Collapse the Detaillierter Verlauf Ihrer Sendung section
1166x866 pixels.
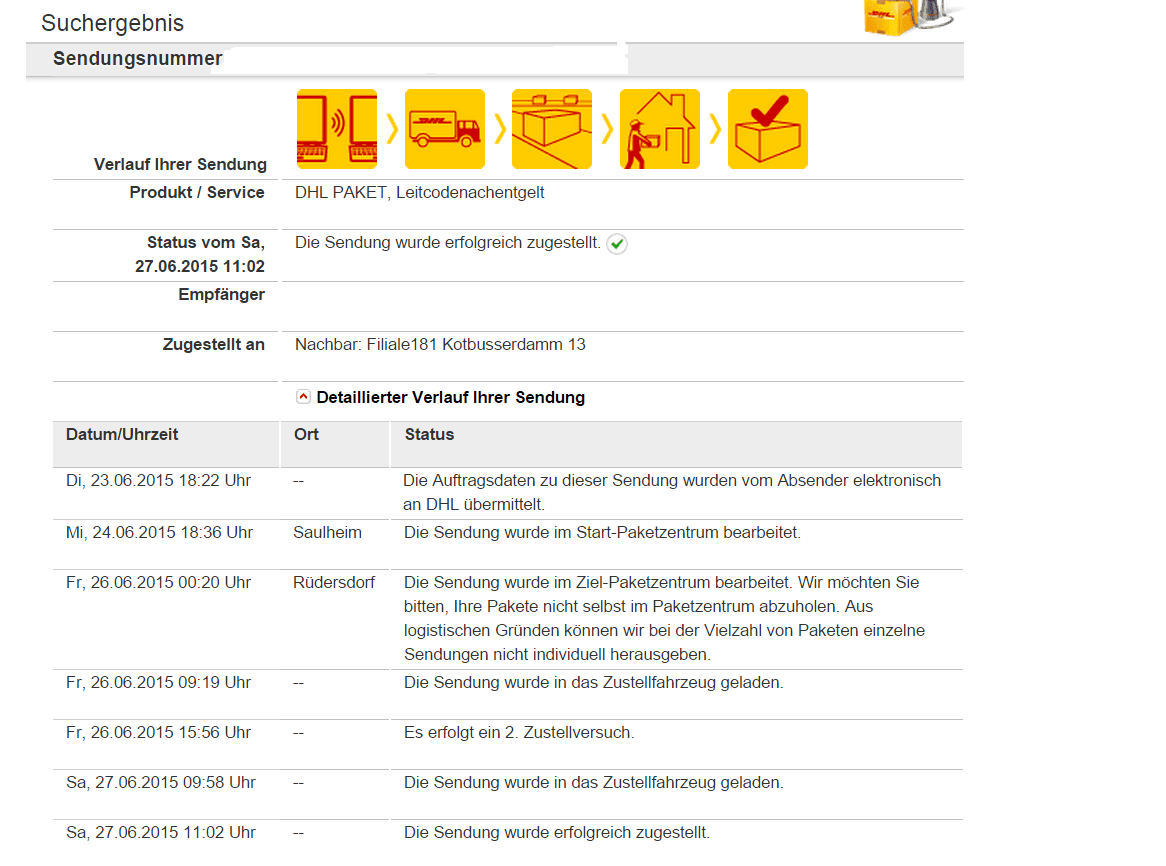(303, 397)
